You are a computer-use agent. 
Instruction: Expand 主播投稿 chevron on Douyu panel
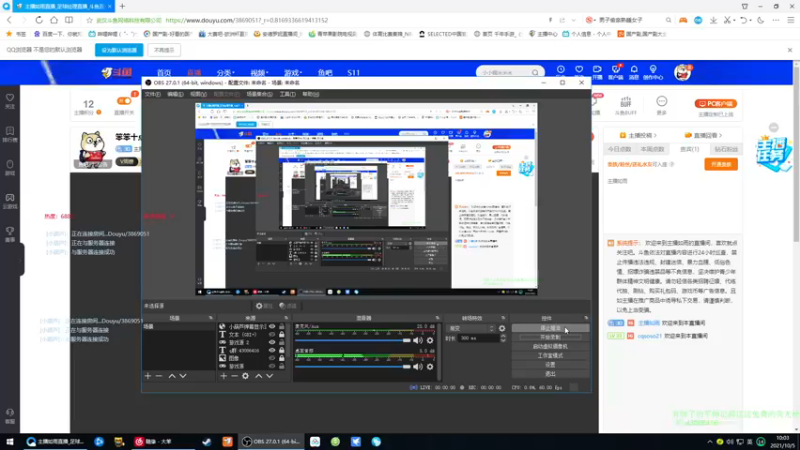point(655,136)
